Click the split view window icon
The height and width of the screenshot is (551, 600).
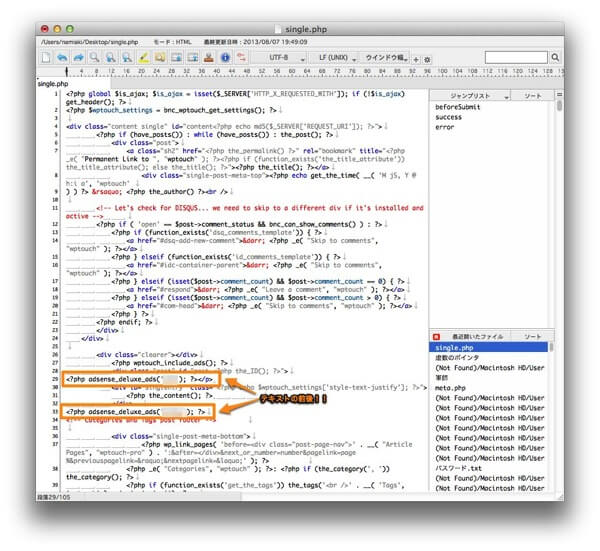pyautogui.click(x=176, y=58)
